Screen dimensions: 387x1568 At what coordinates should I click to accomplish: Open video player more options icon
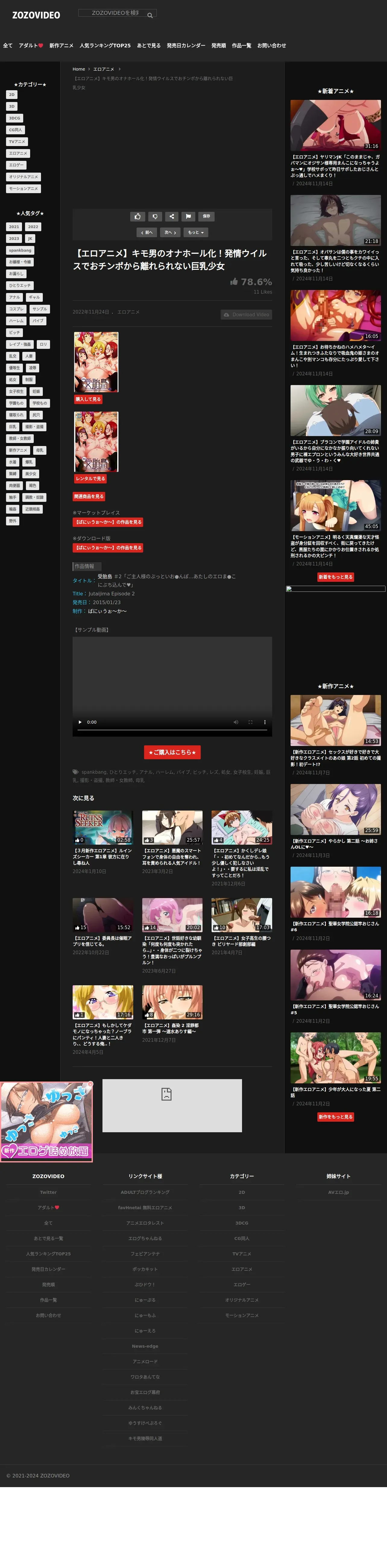(265, 722)
